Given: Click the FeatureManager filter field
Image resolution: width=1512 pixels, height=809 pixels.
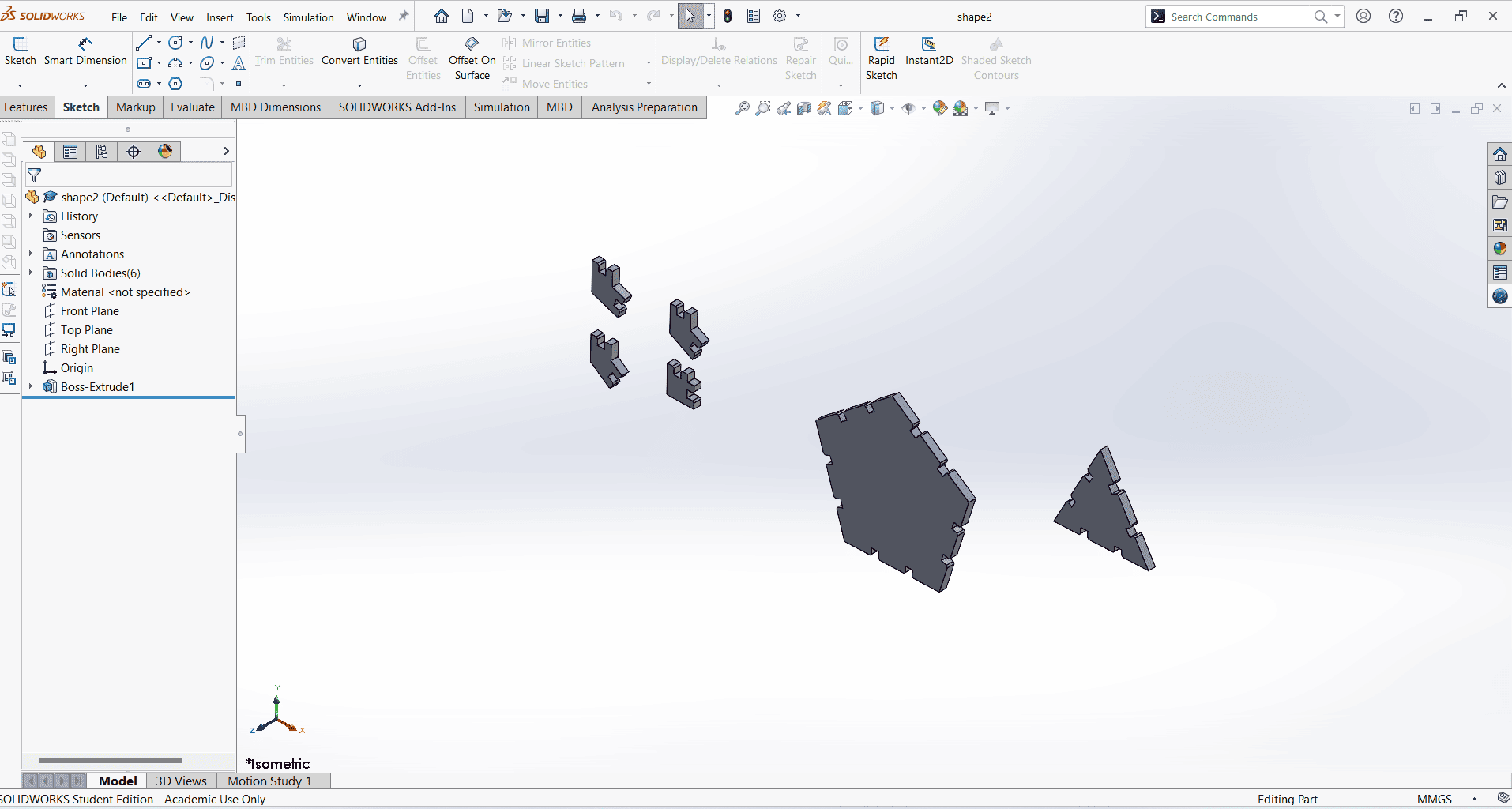Looking at the screenshot, I should tap(129, 175).
